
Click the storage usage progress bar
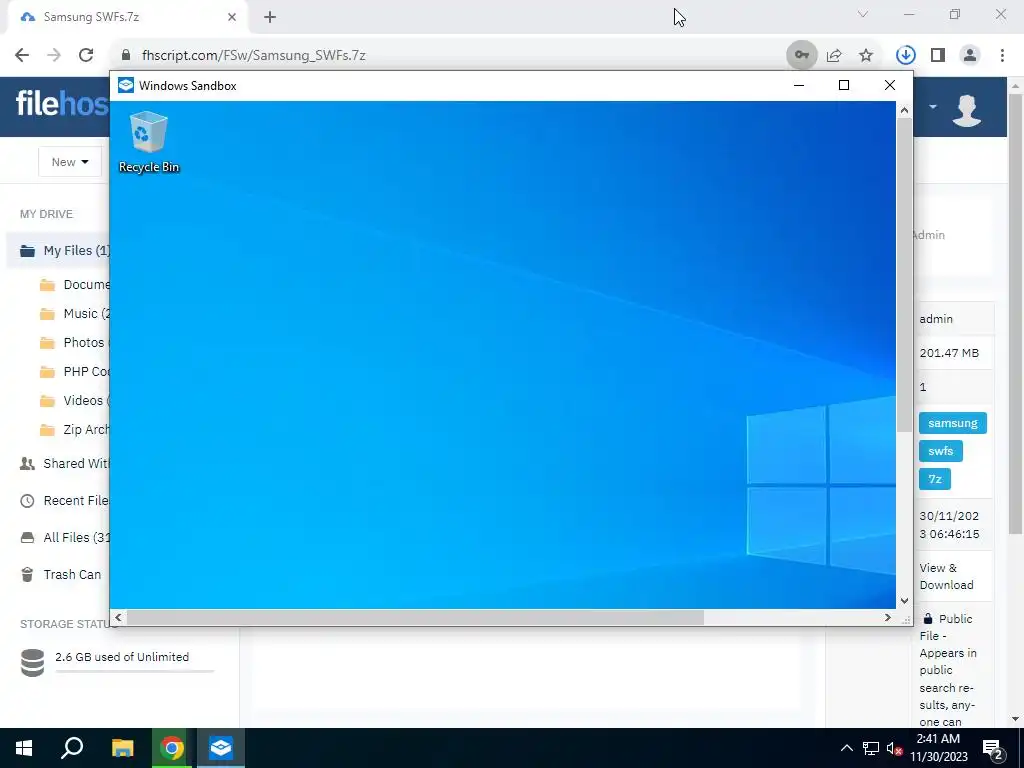click(135, 671)
